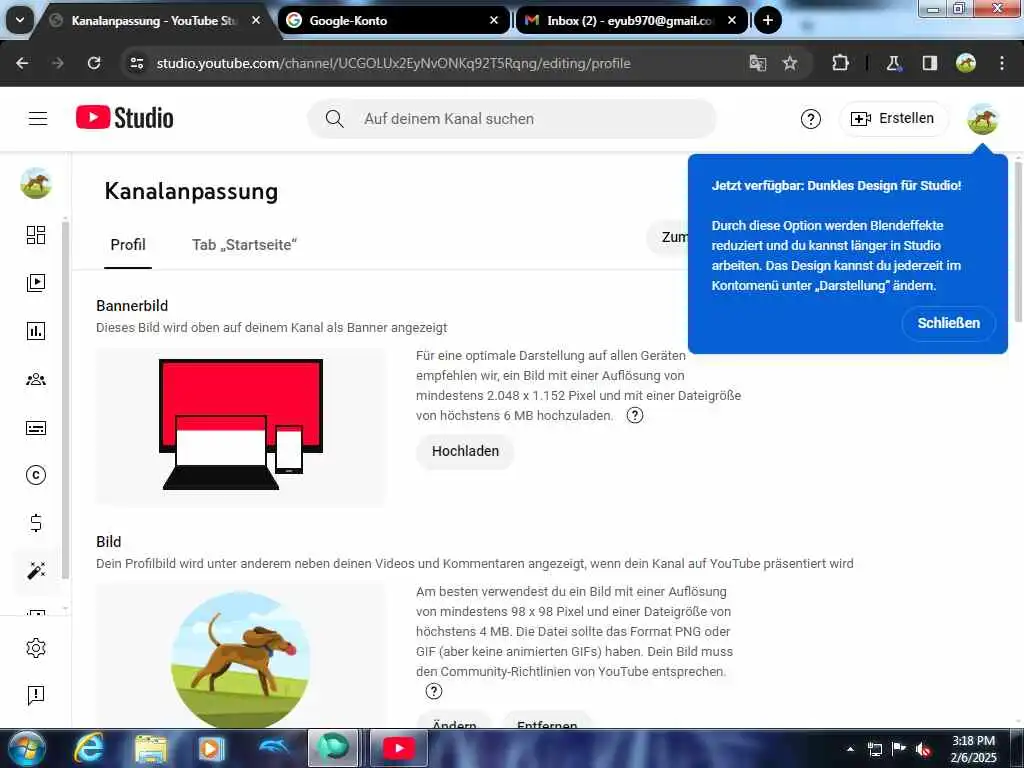Viewport: 1024px width, 768px height.
Task: Show hidden system tray icons arrow
Action: (x=850, y=749)
